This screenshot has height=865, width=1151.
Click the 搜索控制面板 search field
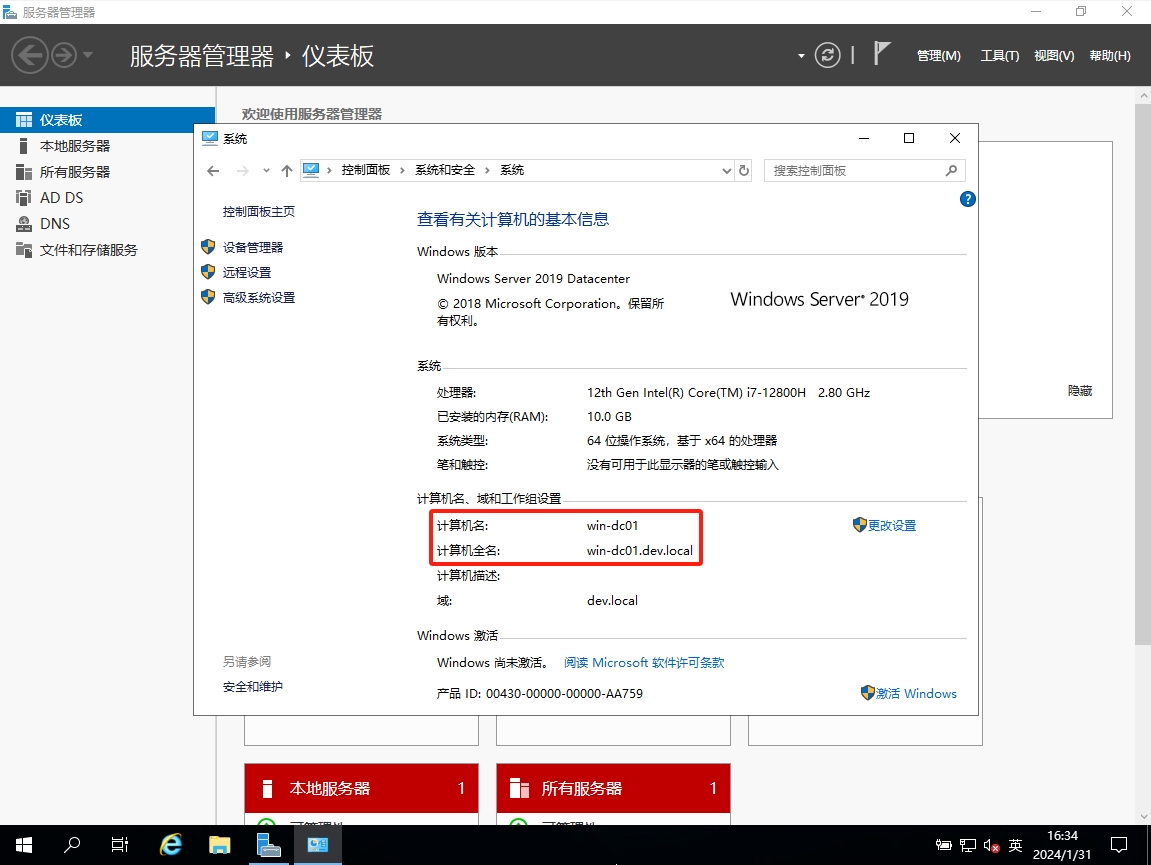tap(855, 171)
